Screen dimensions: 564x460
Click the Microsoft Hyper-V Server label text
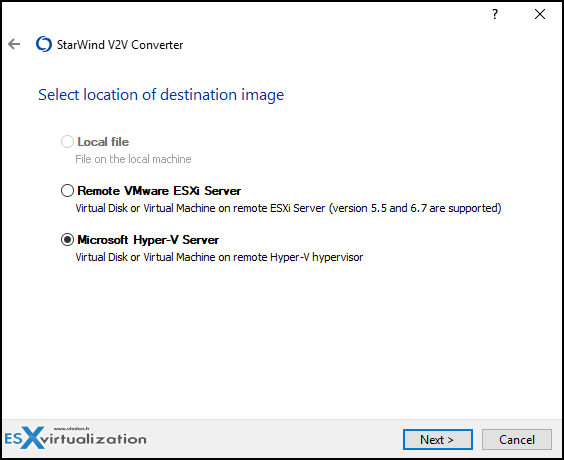pyautogui.click(x=148, y=240)
